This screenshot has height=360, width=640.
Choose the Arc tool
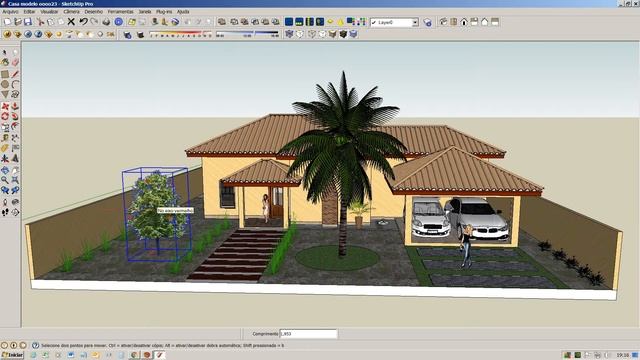(x=15, y=84)
